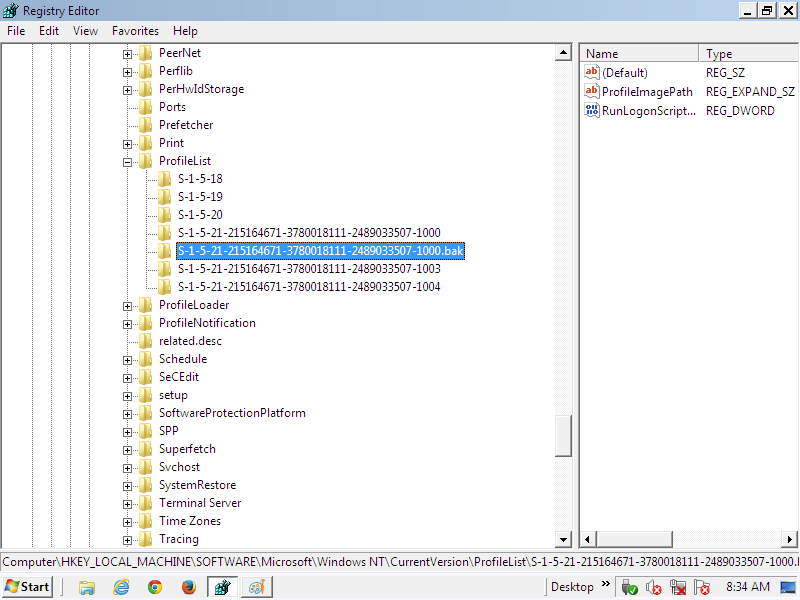The width and height of the screenshot is (800, 600).
Task: Click the ProfileImagePath string value icon
Action: click(591, 91)
